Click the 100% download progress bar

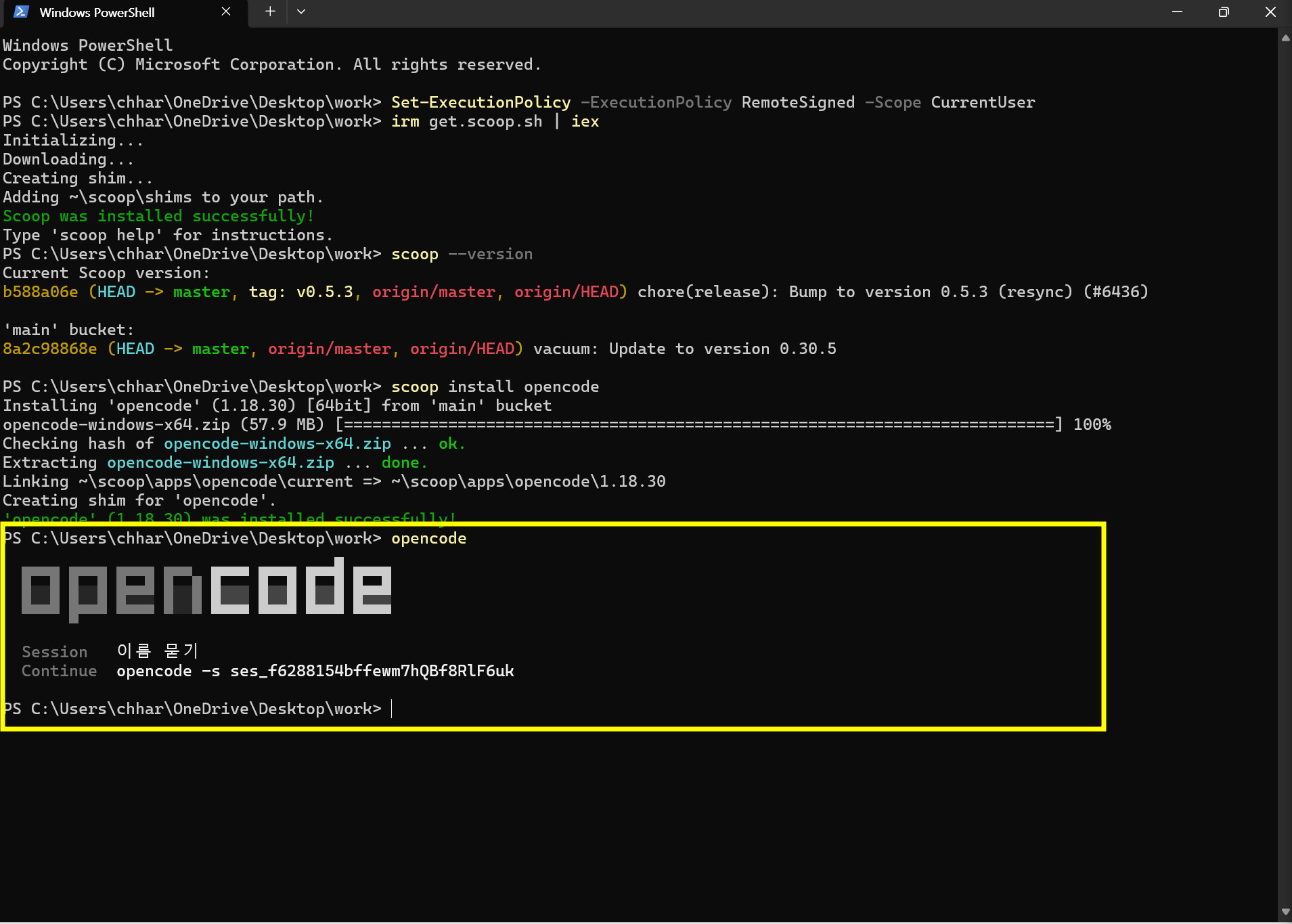click(x=699, y=424)
